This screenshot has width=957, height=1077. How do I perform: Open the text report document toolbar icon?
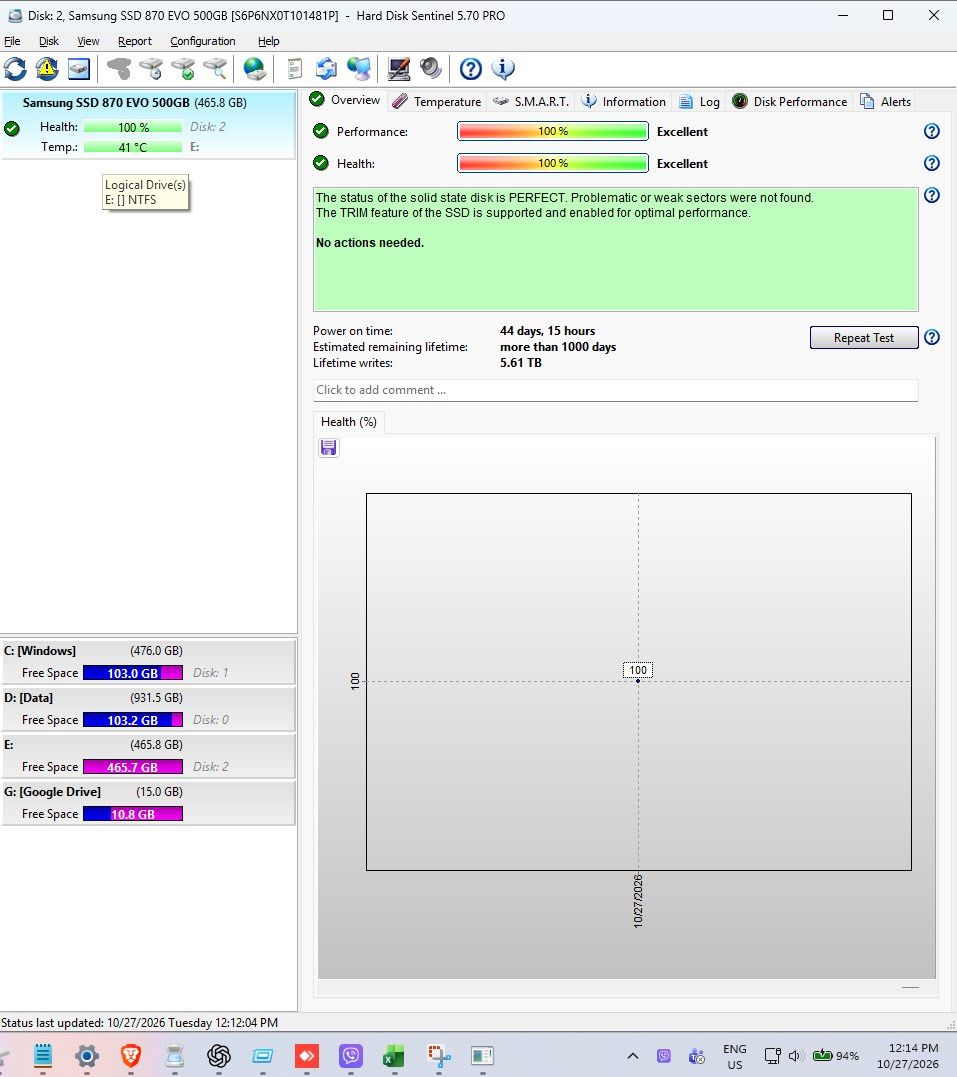click(x=295, y=69)
